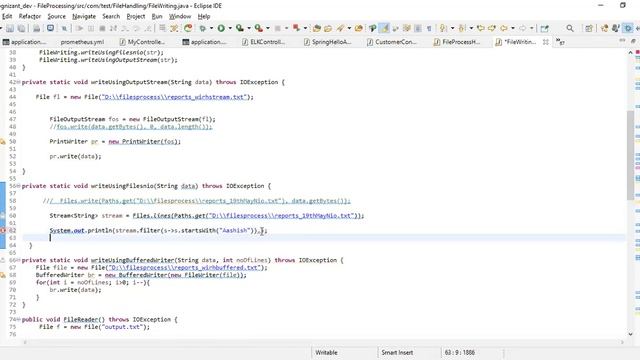This screenshot has width=640, height=360.
Task: Open the Next Annotation dropdown arrow
Action: pyautogui.click(x=452, y=28)
